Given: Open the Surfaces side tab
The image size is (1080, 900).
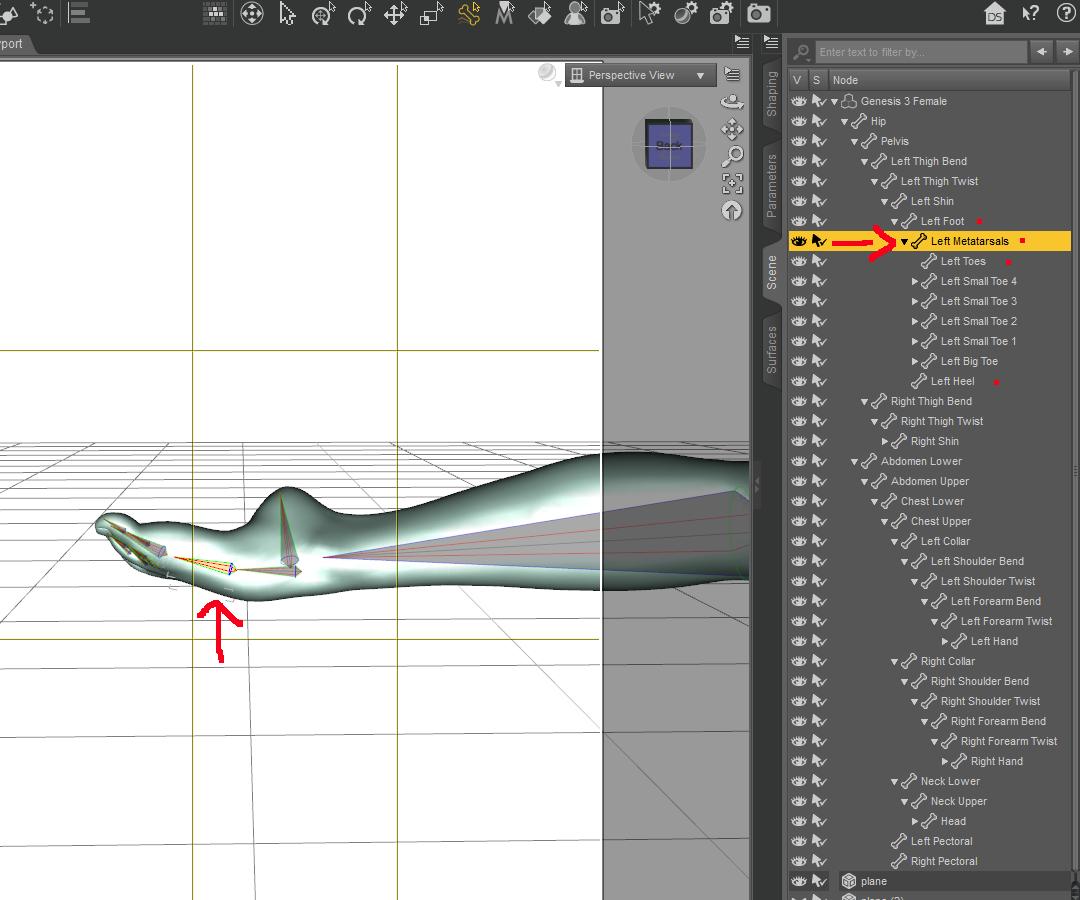Looking at the screenshot, I should (772, 349).
